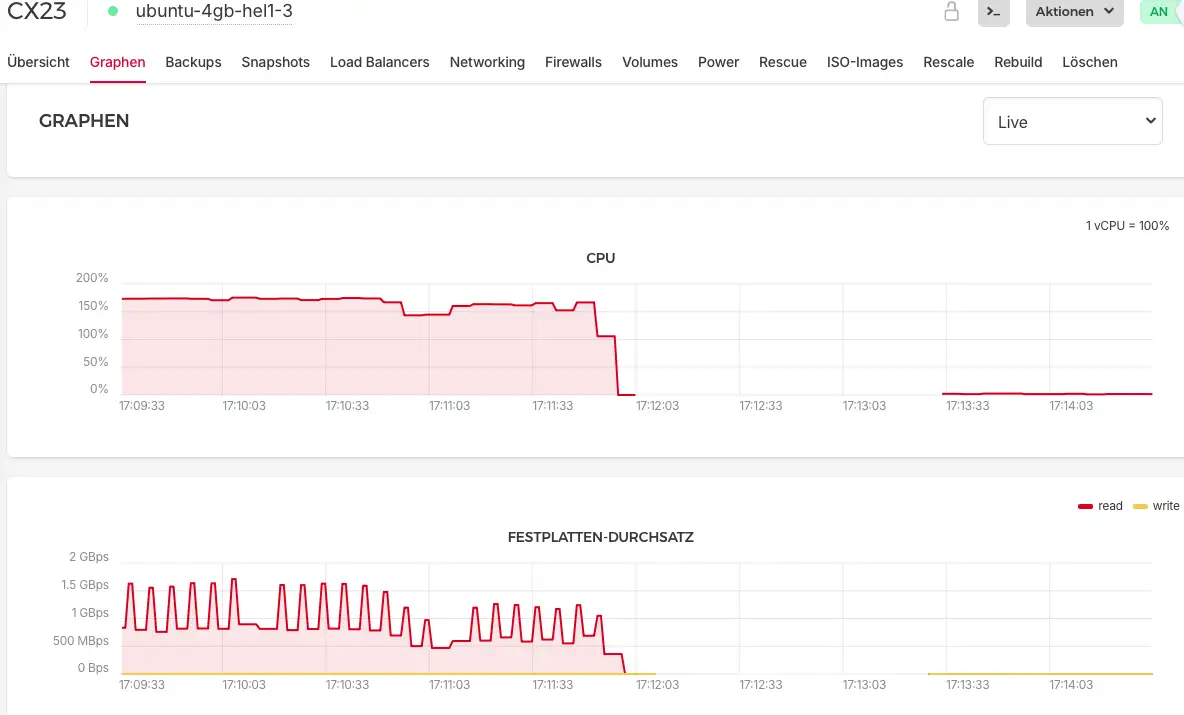This screenshot has height=715, width=1184.
Task: Open the server web console terminal
Action: 994,13
